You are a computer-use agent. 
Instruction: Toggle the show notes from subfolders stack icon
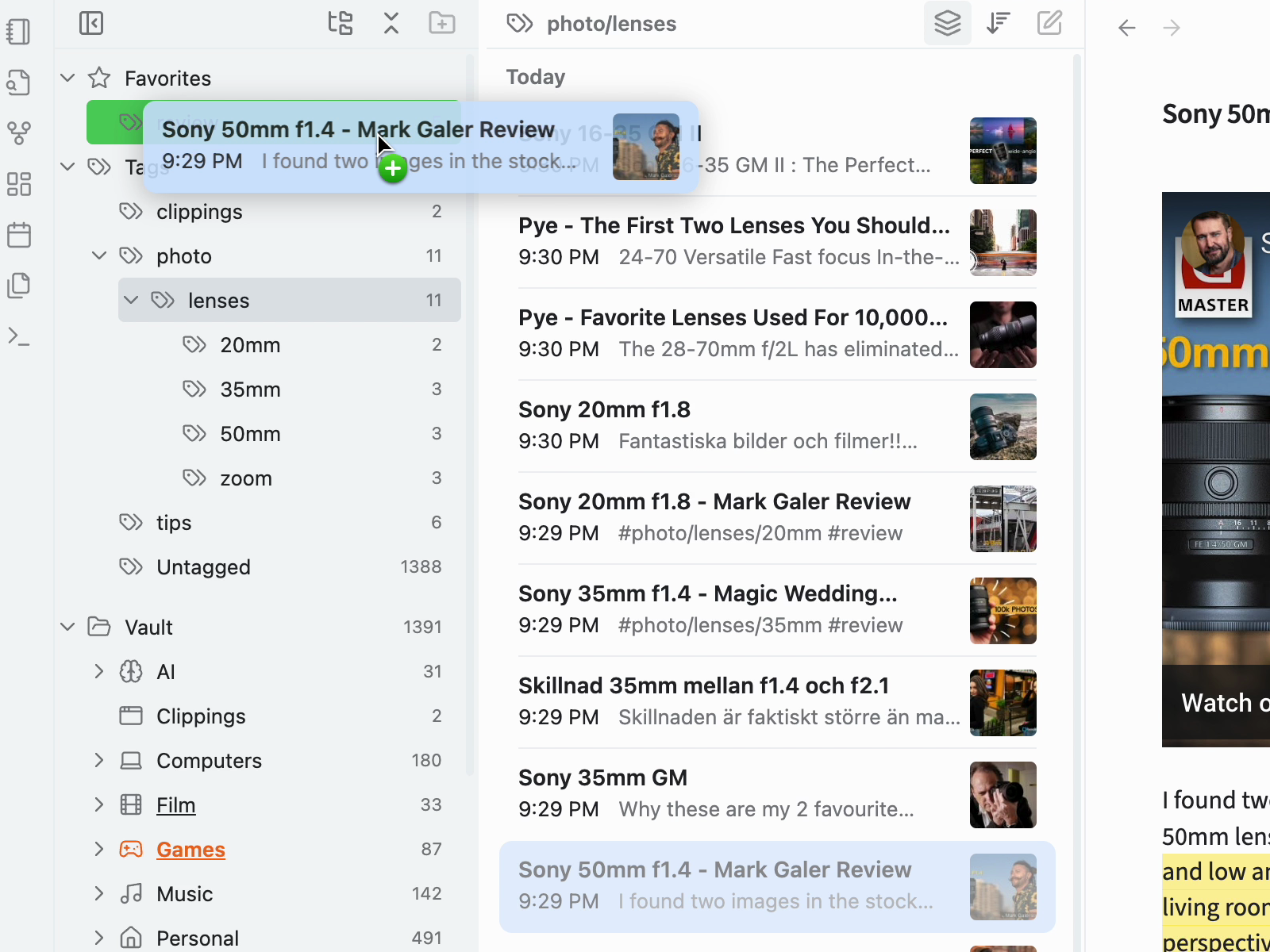coord(948,24)
